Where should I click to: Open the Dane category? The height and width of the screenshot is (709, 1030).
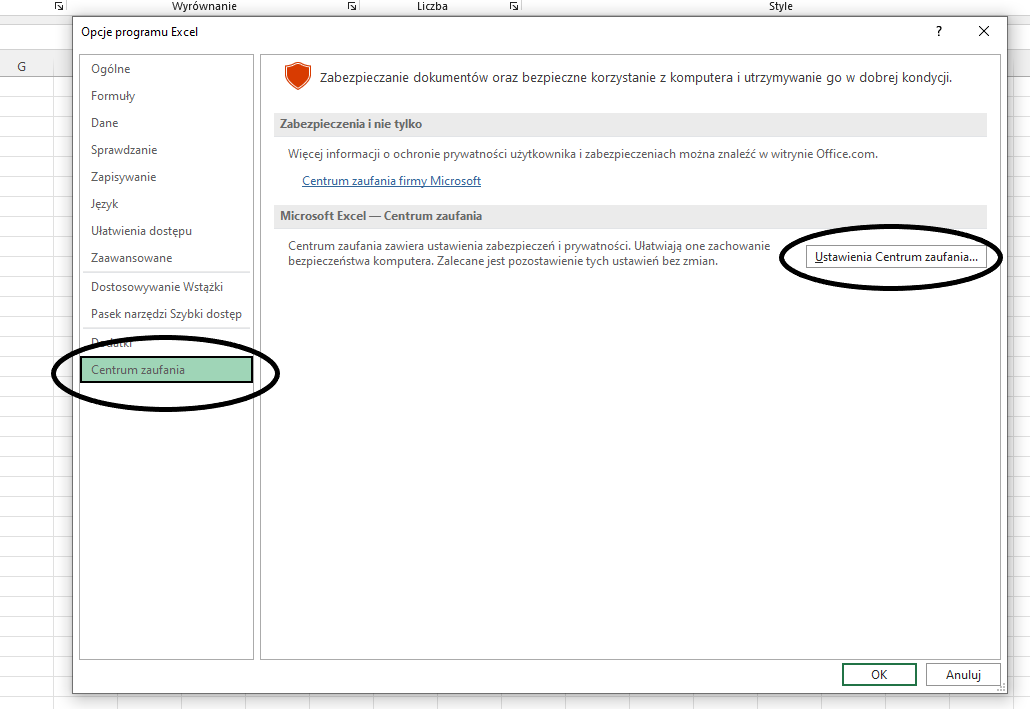tap(104, 123)
